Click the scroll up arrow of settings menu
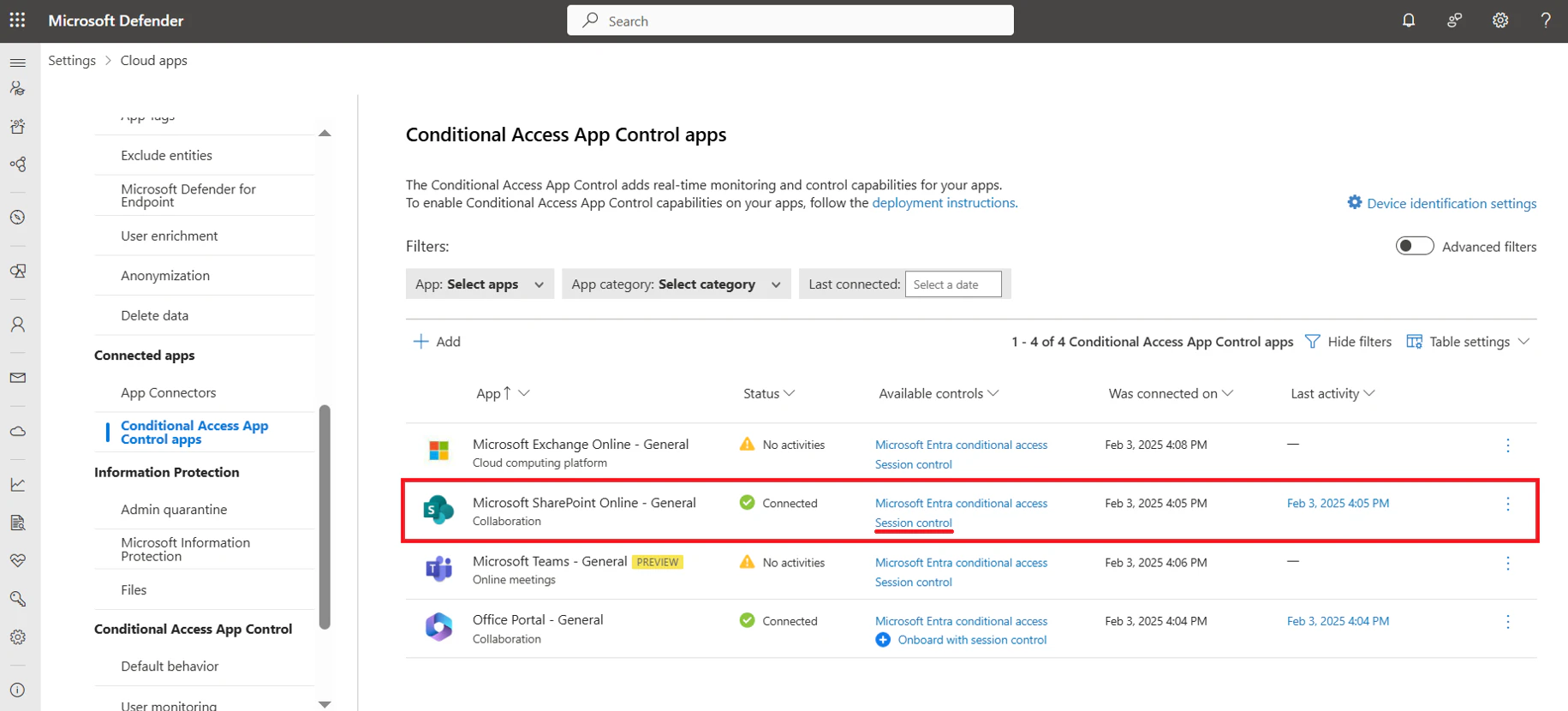The image size is (1568, 711). pos(325,133)
